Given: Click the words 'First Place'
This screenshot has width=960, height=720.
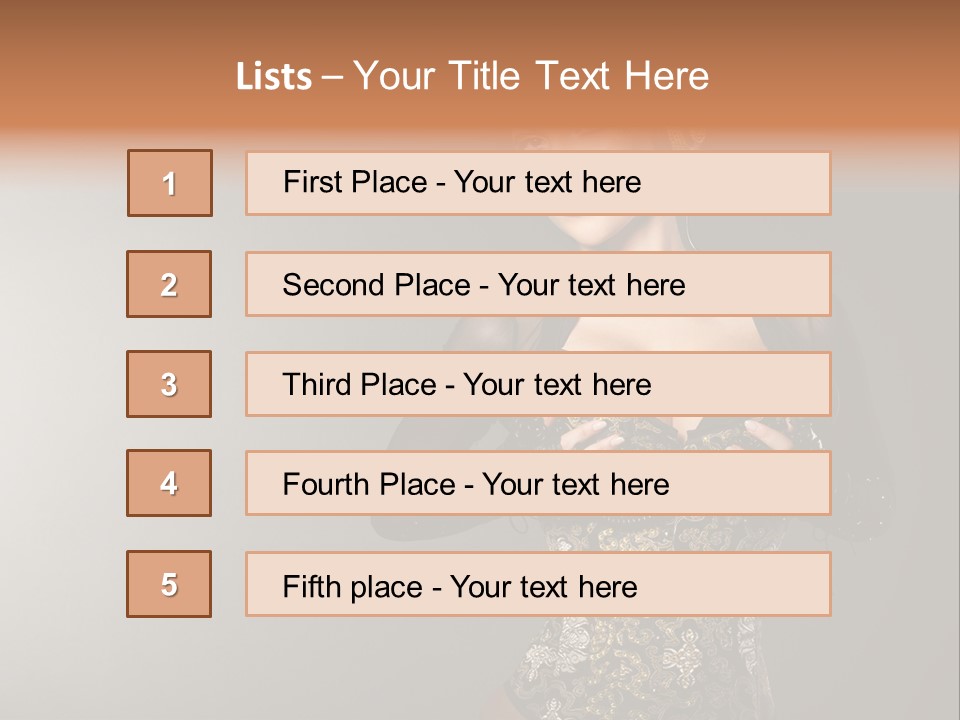Looking at the screenshot, I should click(x=355, y=182).
